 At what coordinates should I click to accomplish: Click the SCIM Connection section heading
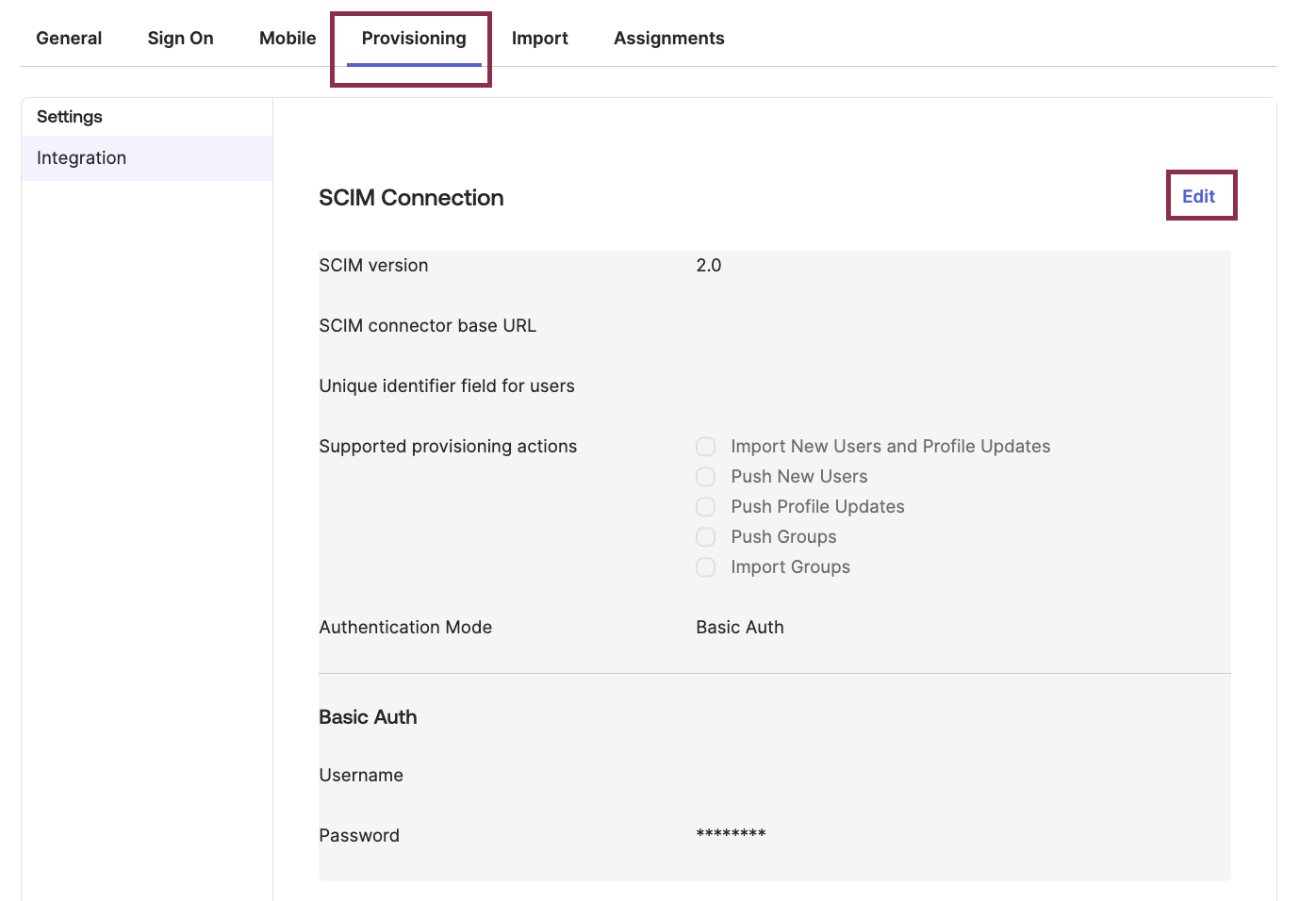tap(411, 197)
